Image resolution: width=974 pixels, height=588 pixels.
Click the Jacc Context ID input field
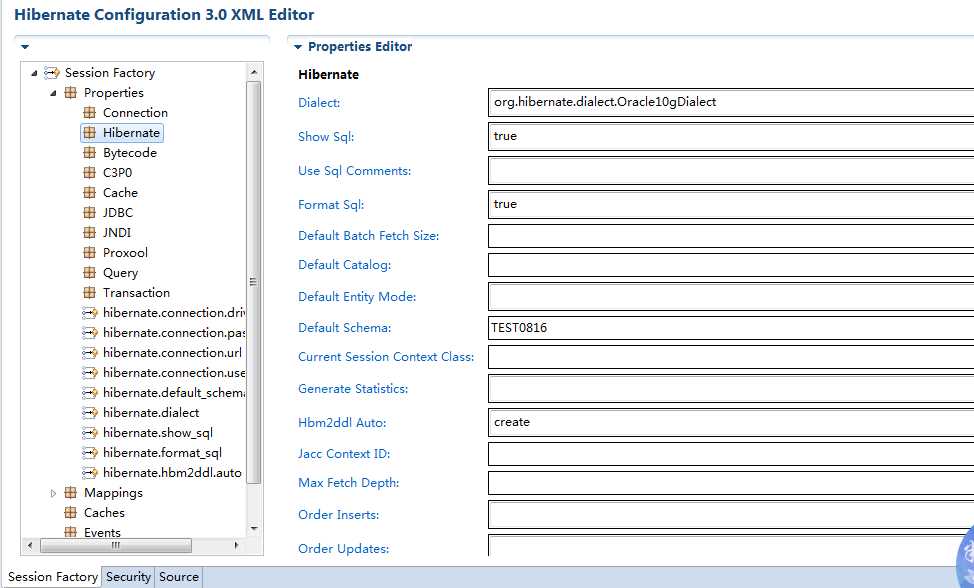[x=731, y=454]
